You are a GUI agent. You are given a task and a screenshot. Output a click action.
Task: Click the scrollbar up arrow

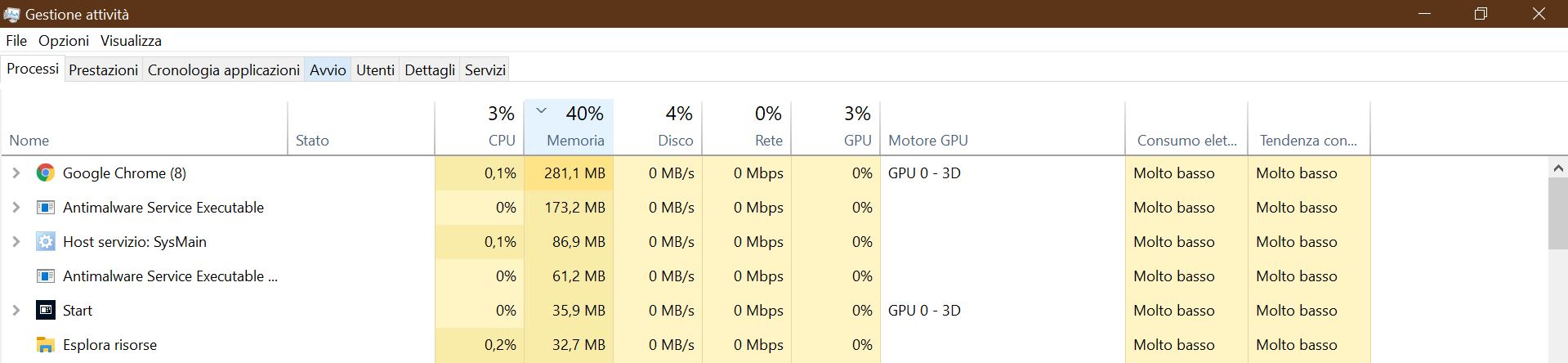coord(1557,168)
